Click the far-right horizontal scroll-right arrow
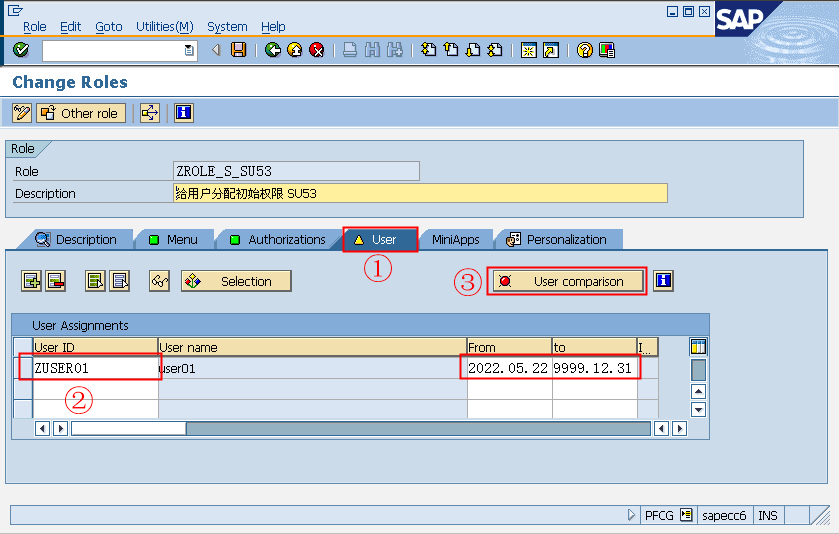The image size is (839, 534). coord(680,429)
